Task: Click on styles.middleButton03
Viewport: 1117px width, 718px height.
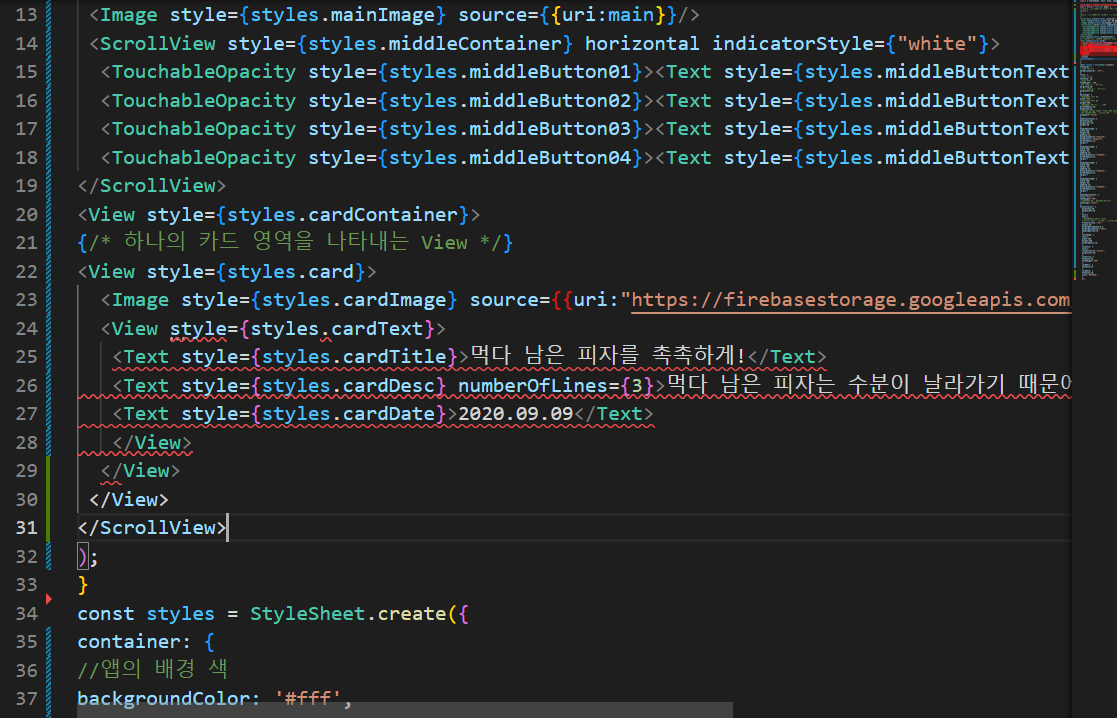Action: pos(510,129)
